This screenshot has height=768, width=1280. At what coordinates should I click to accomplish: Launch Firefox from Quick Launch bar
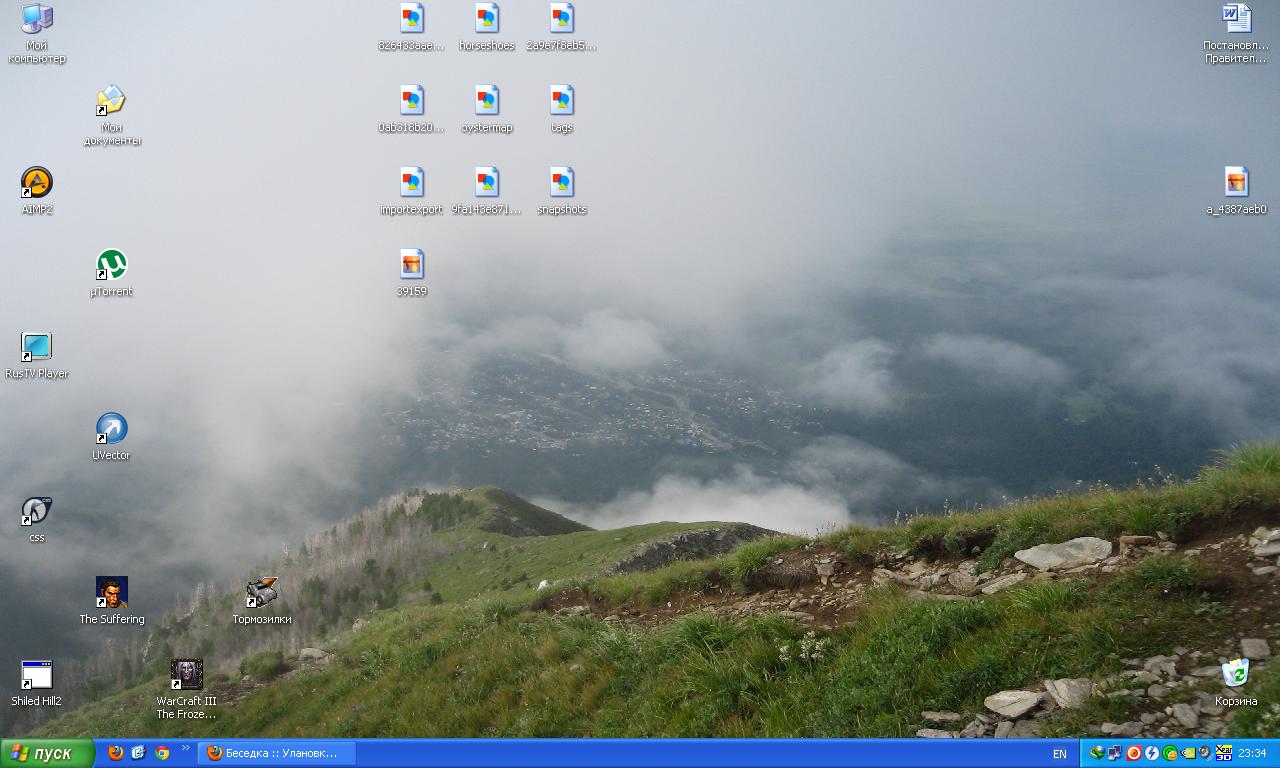pyautogui.click(x=116, y=753)
